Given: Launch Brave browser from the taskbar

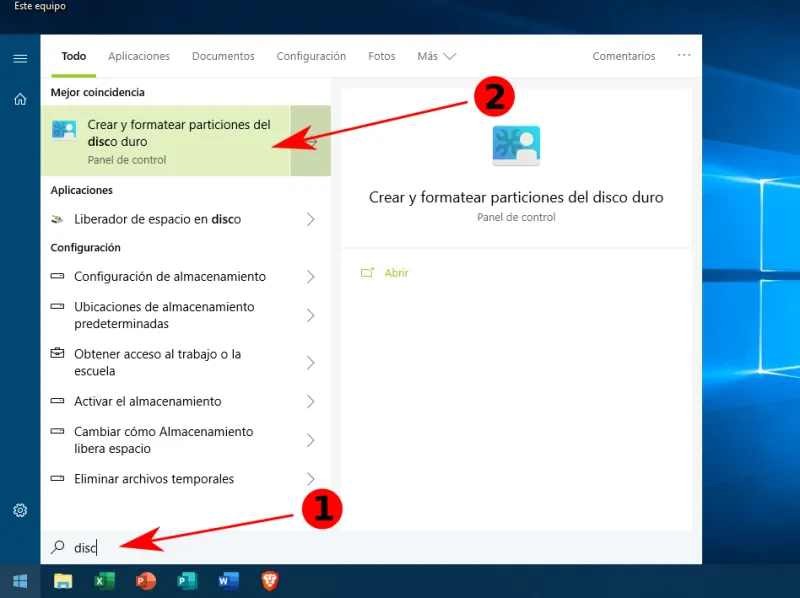Looking at the screenshot, I should click(270, 581).
